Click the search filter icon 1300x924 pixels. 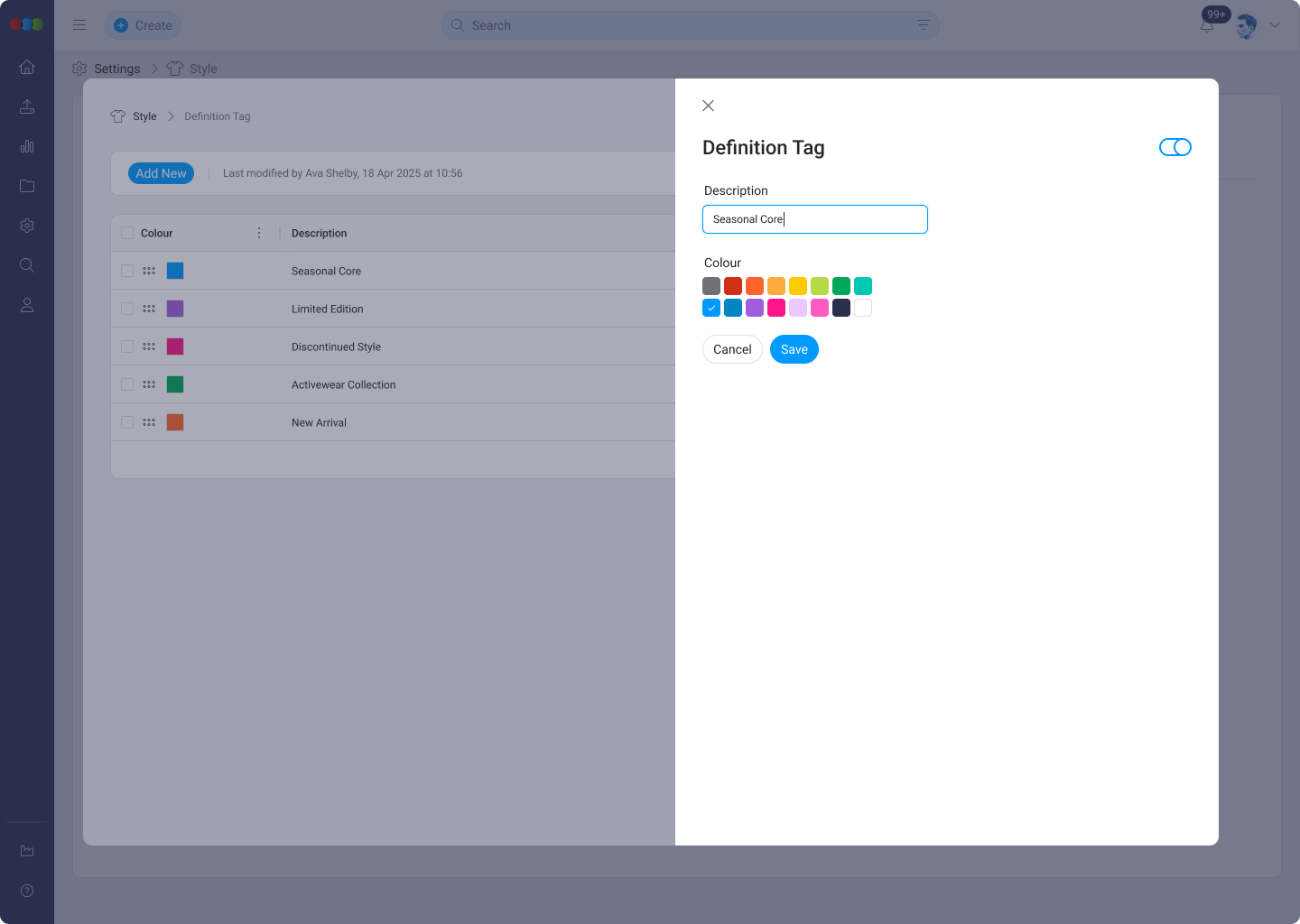pos(923,25)
